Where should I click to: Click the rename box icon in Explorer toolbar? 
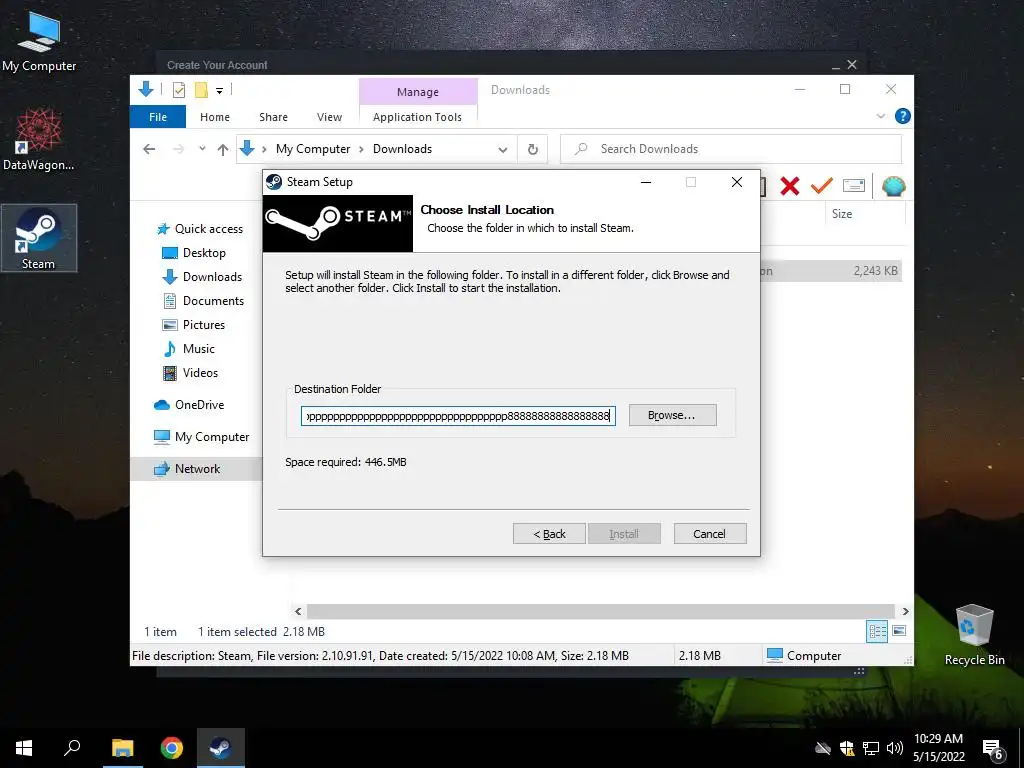pyautogui.click(x=854, y=186)
